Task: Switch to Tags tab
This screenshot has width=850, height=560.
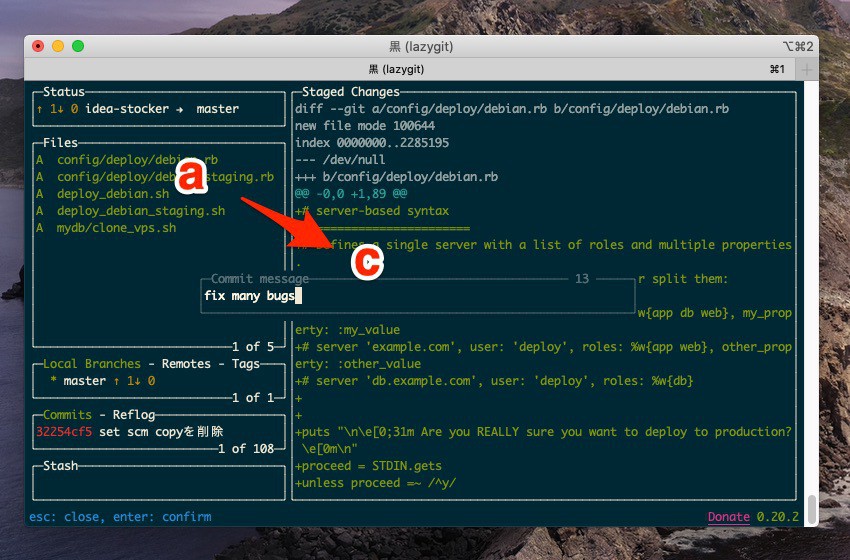Action: point(246,364)
